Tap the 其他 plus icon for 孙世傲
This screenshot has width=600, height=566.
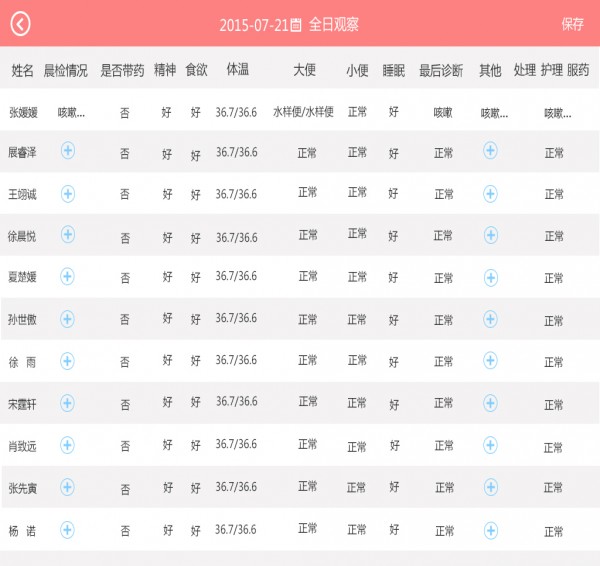pyautogui.click(x=490, y=319)
